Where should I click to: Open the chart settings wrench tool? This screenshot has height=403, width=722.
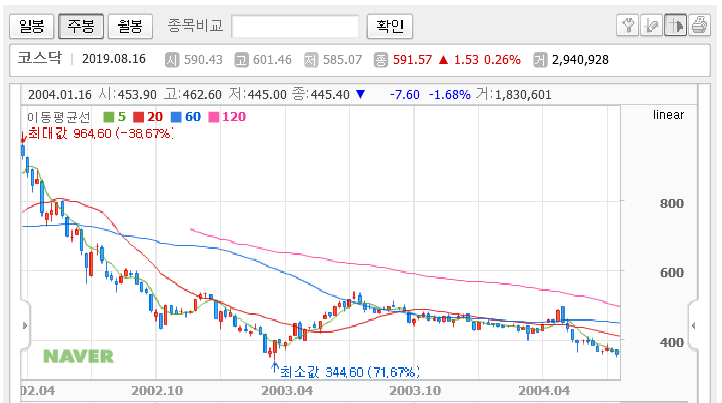pos(628,25)
